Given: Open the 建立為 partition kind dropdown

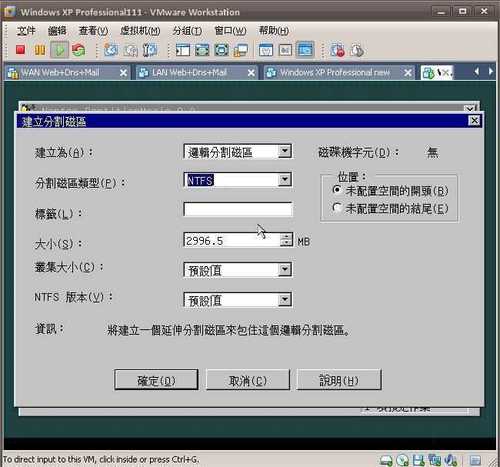Looking at the screenshot, I should pos(285,151).
